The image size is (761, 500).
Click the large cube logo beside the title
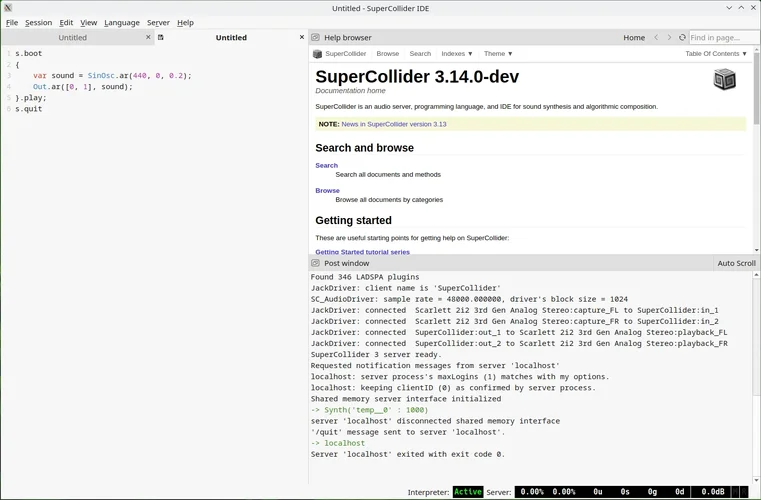(x=724, y=79)
